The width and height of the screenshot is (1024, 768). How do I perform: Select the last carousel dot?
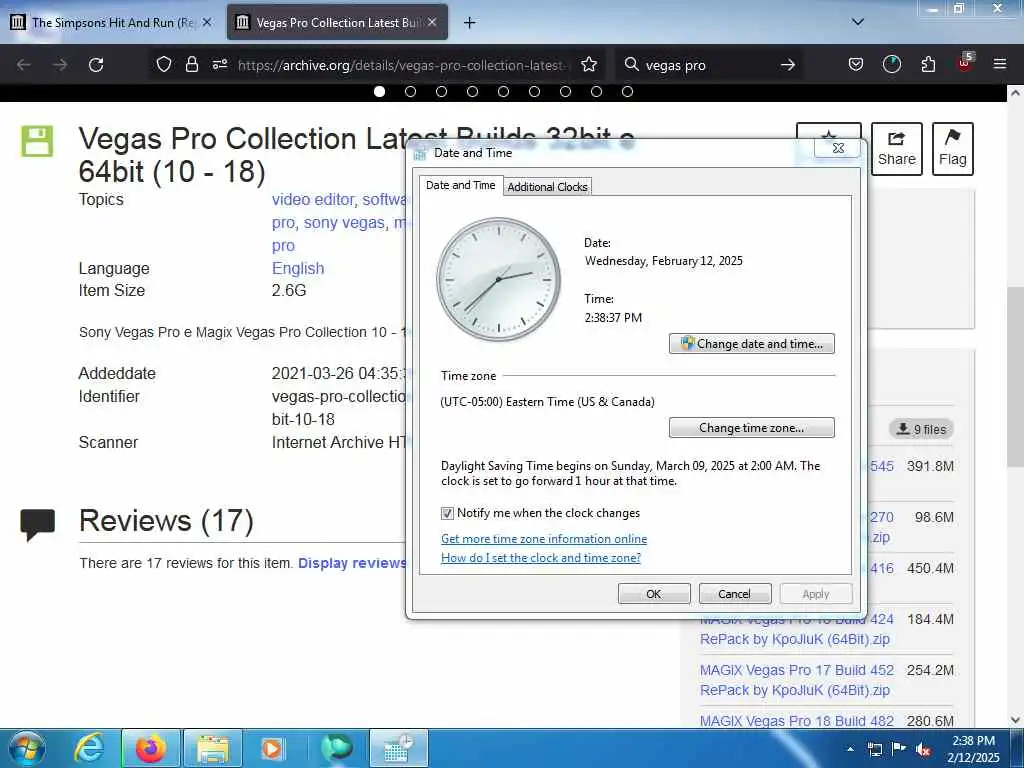tap(627, 91)
